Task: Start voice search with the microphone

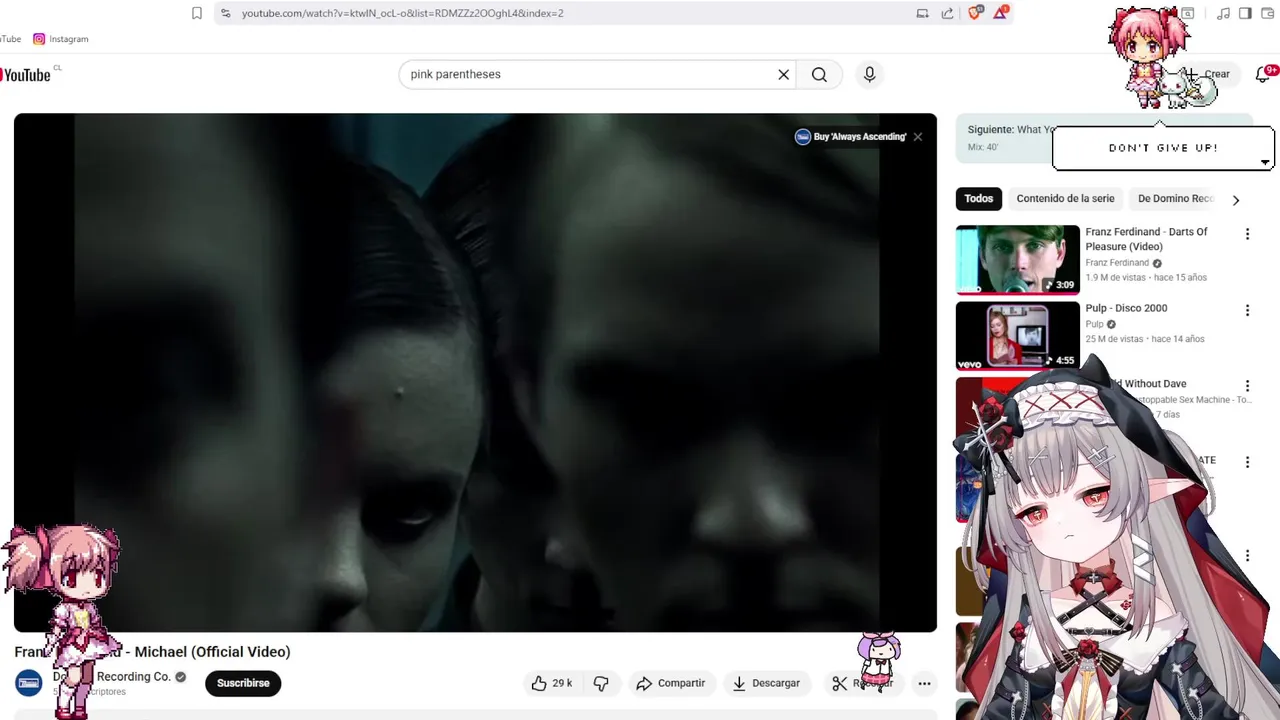Action: click(x=869, y=74)
